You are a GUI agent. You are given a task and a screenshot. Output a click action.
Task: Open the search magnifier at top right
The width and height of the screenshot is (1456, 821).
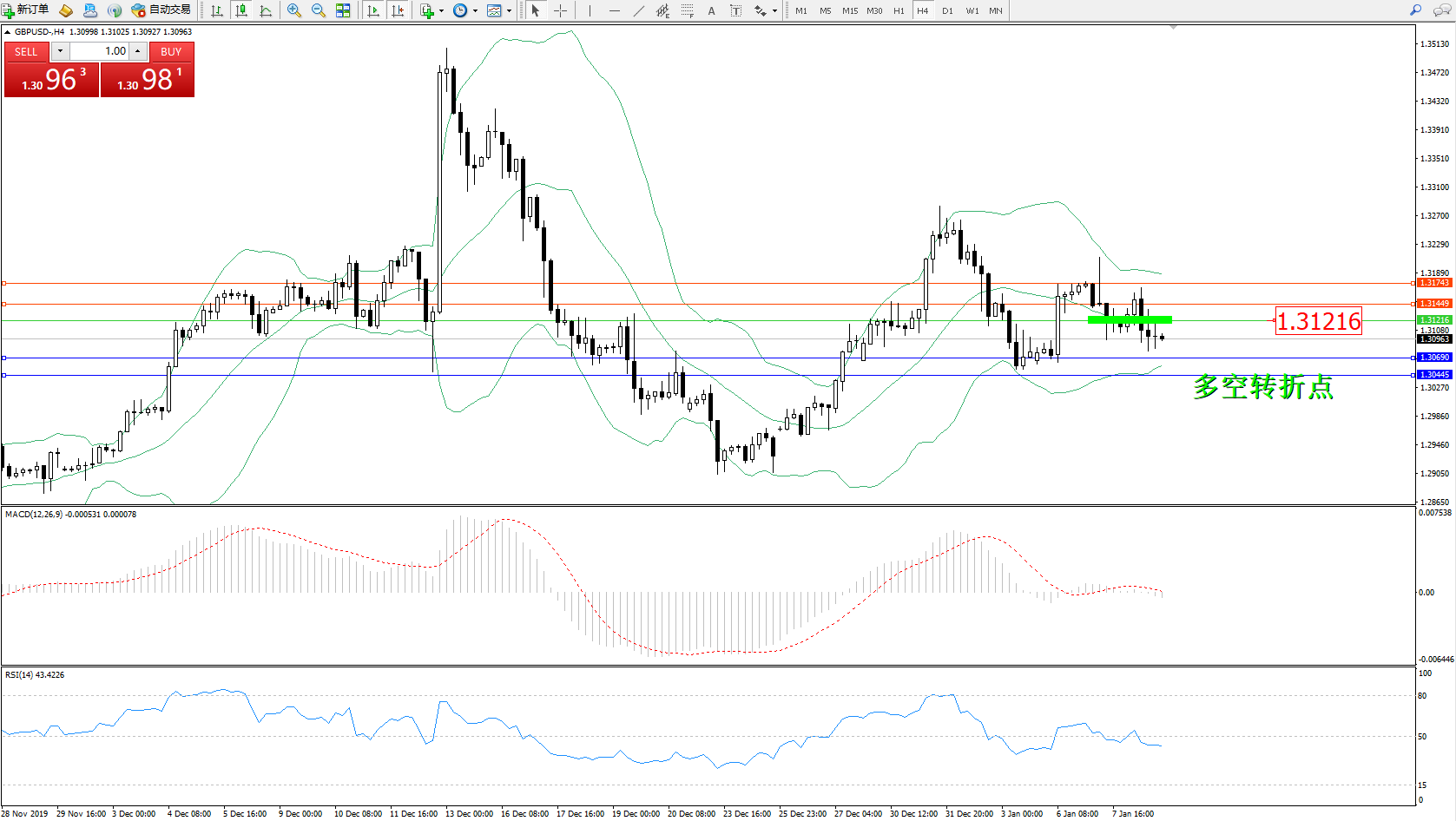1416,10
